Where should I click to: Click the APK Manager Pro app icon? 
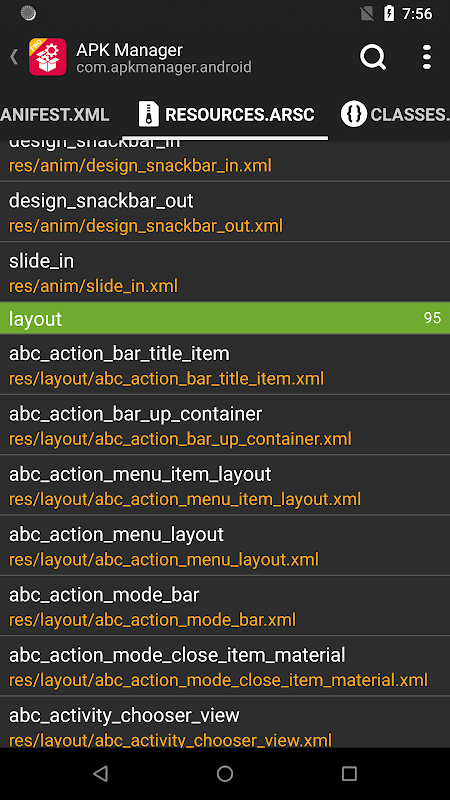[x=47, y=57]
